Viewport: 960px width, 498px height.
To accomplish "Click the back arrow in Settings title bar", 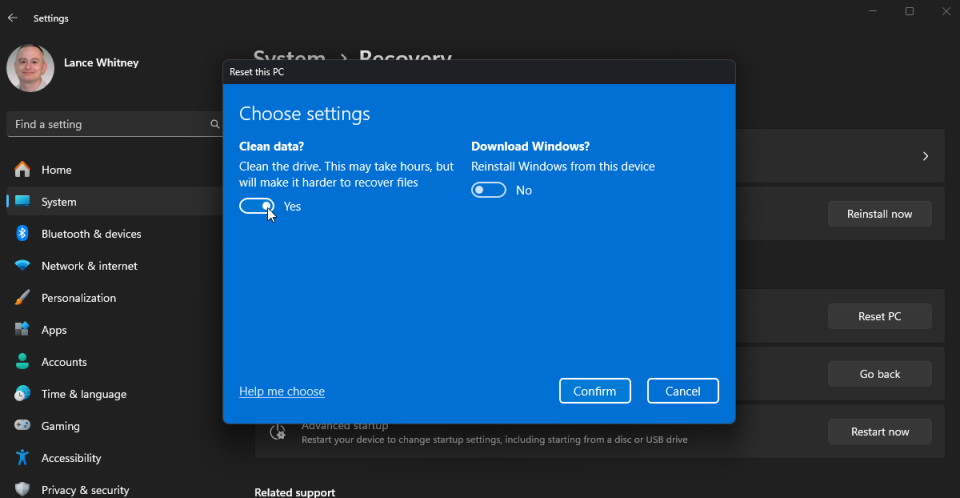I will 12,18.
